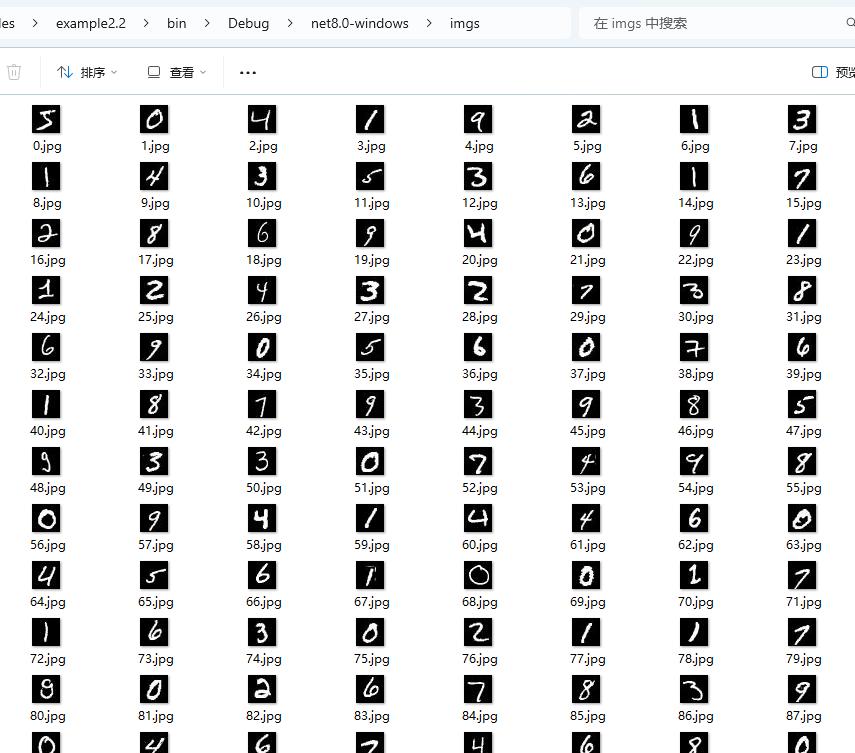Open the view (查看) dropdown

coord(177,72)
